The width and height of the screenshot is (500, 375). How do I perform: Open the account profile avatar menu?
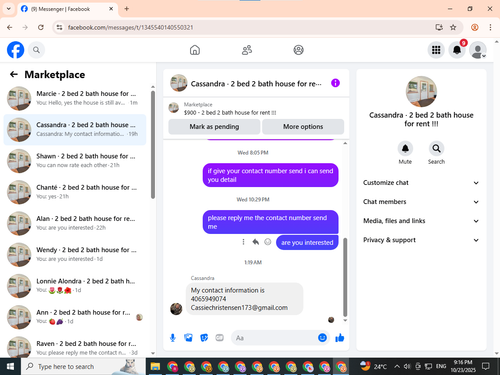coord(478,50)
